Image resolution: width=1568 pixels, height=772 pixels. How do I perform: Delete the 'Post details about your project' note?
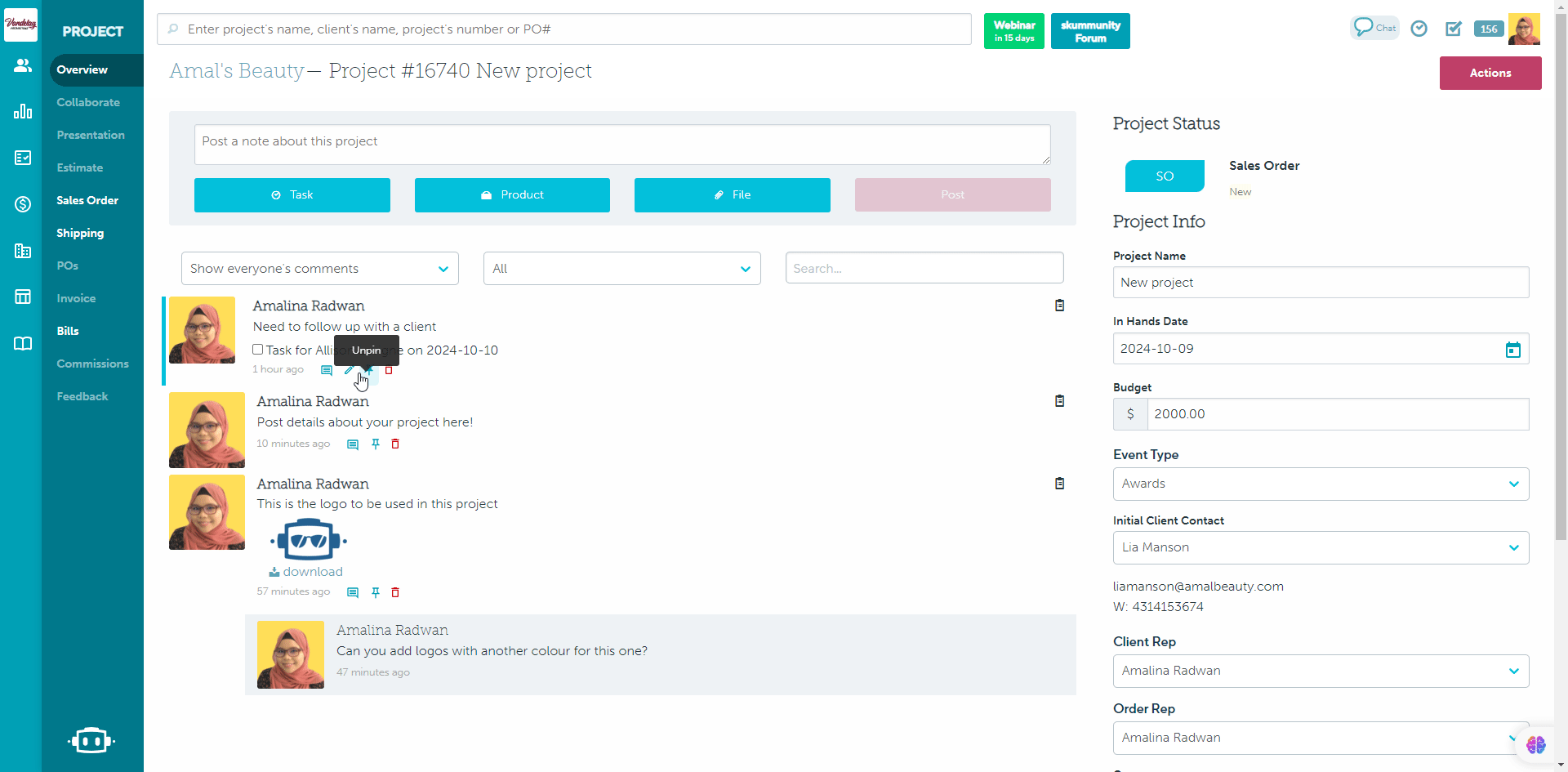coord(395,444)
